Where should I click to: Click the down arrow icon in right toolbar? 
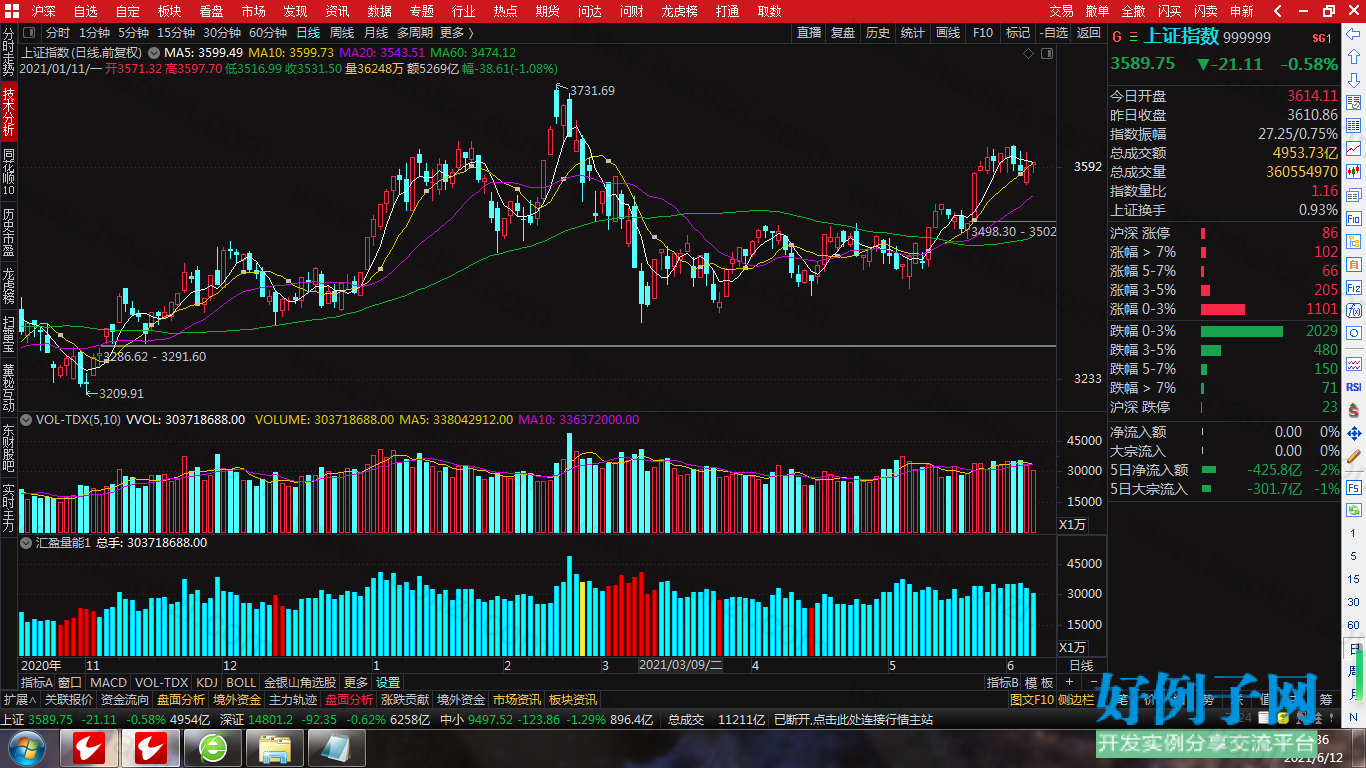point(1354,79)
